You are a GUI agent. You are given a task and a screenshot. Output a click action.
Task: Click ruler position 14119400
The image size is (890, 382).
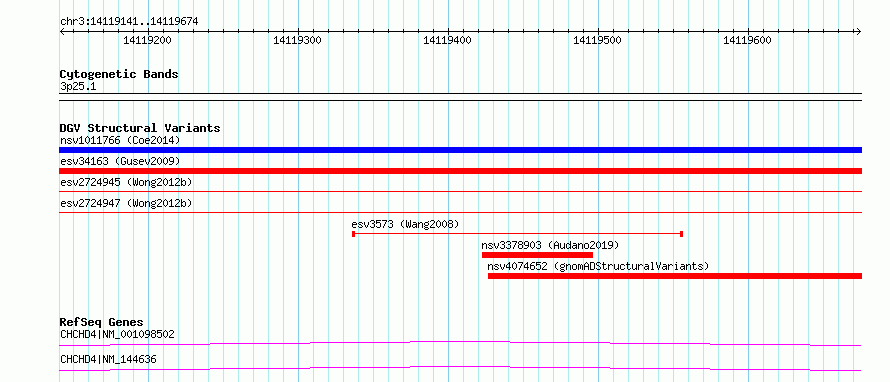(447, 40)
